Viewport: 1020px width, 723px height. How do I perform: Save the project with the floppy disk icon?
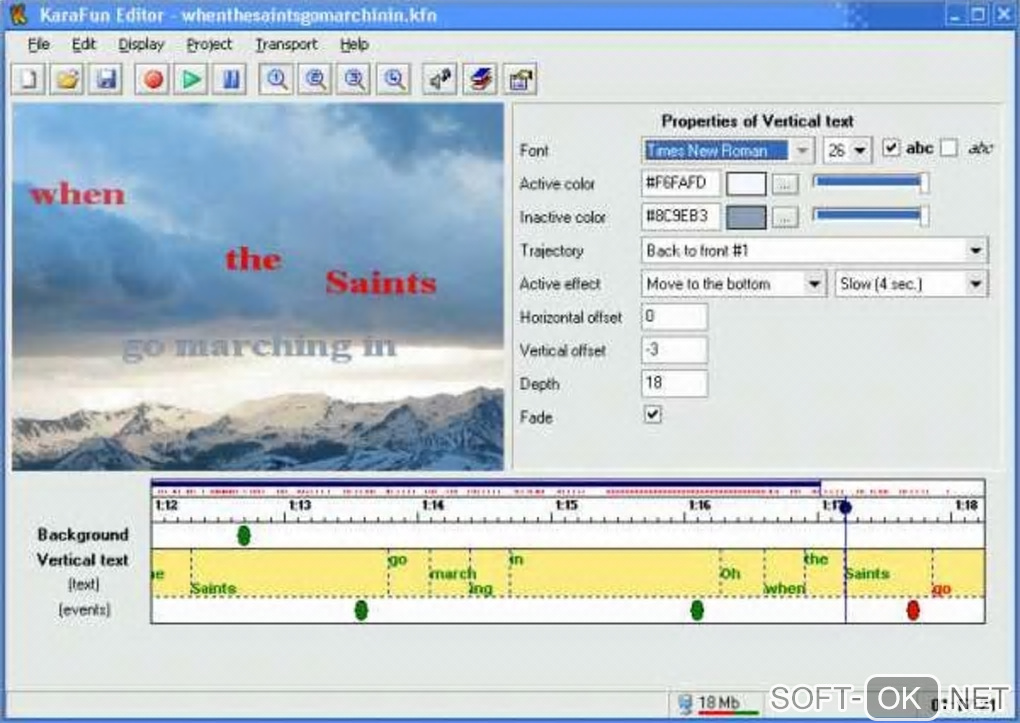click(106, 79)
